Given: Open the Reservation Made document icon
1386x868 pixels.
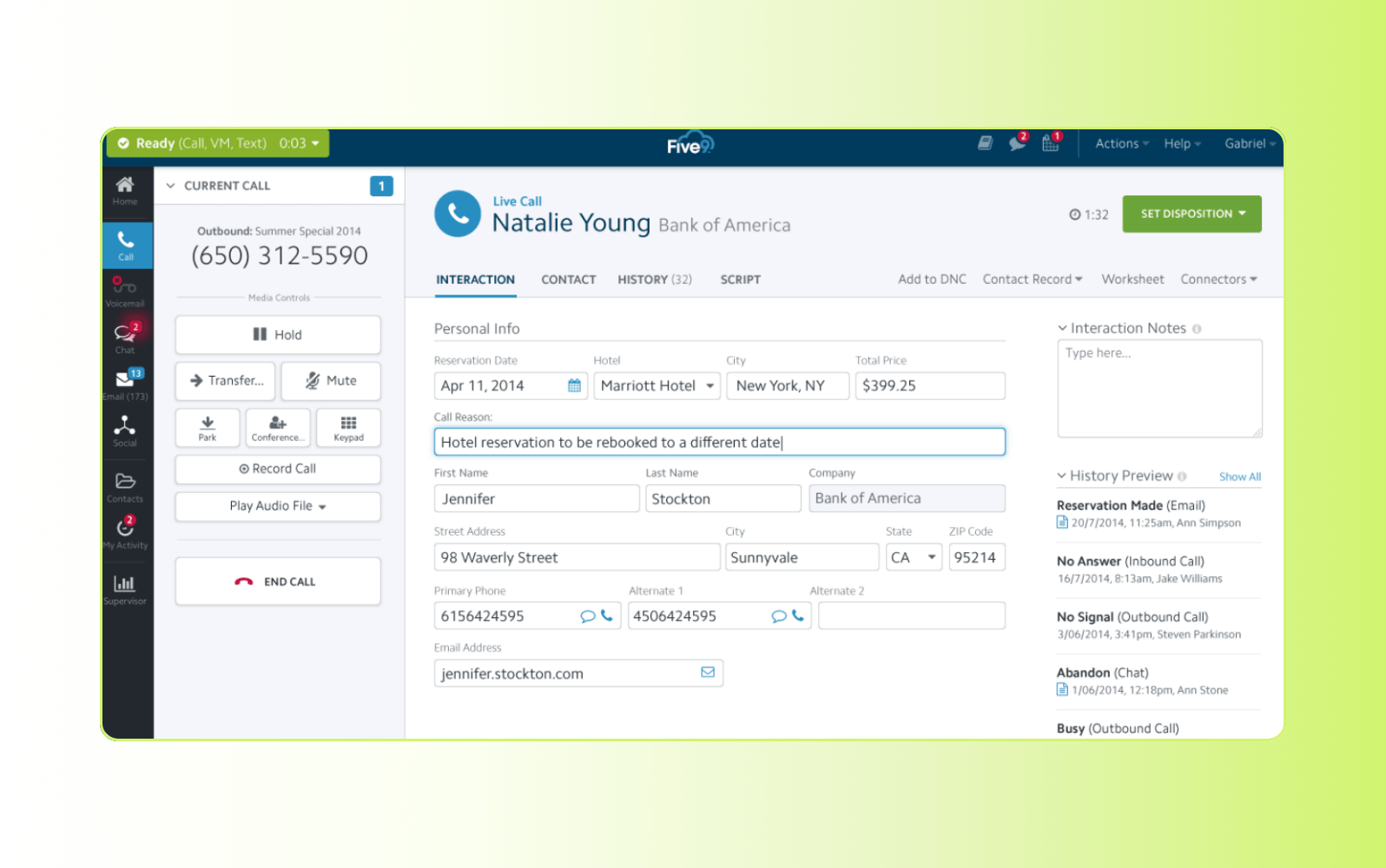Looking at the screenshot, I should [x=1062, y=523].
